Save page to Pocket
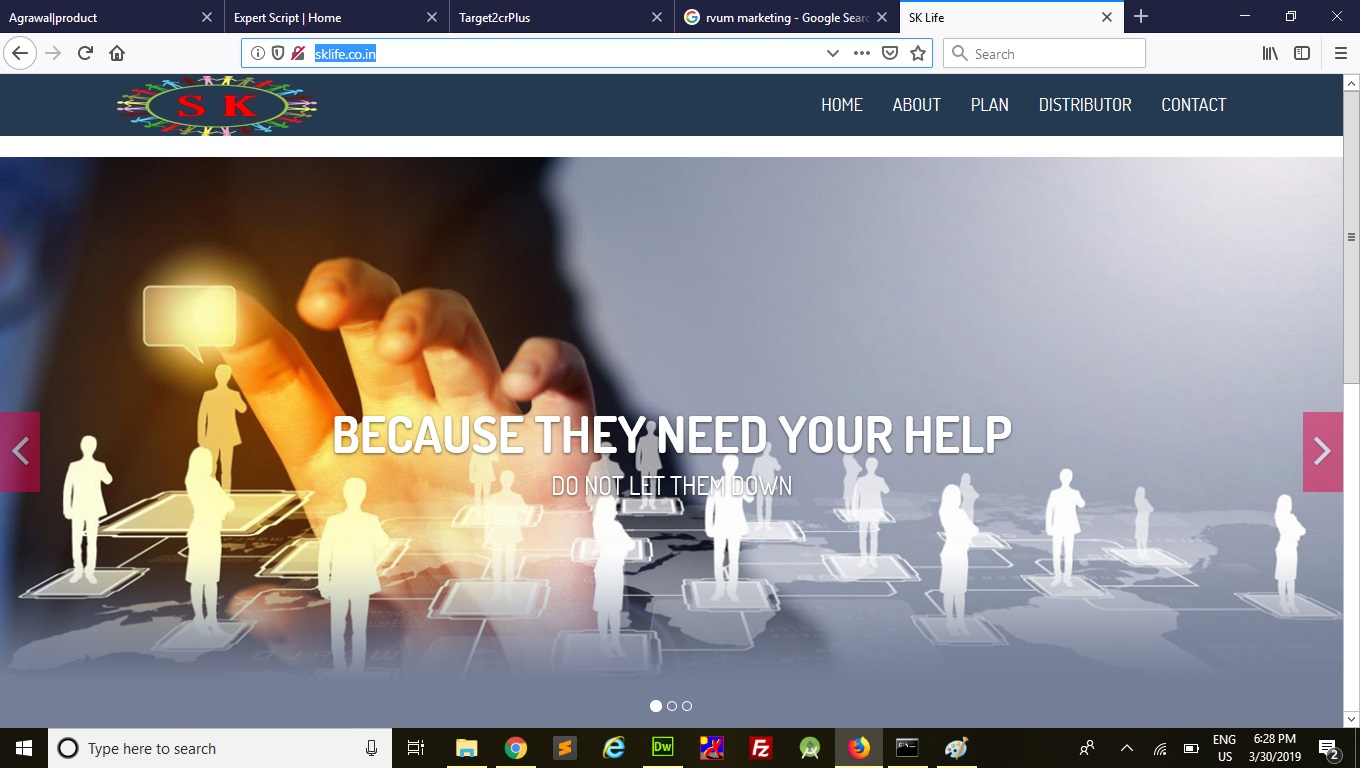This screenshot has width=1360, height=768. [x=890, y=54]
